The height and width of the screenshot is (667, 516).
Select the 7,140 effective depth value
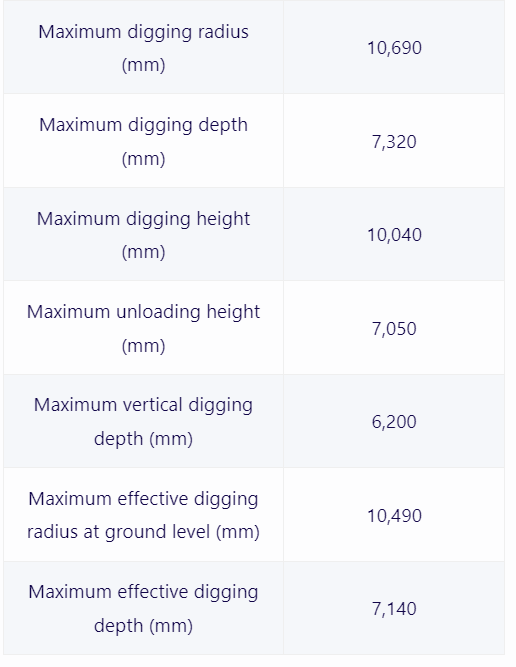tap(394, 608)
